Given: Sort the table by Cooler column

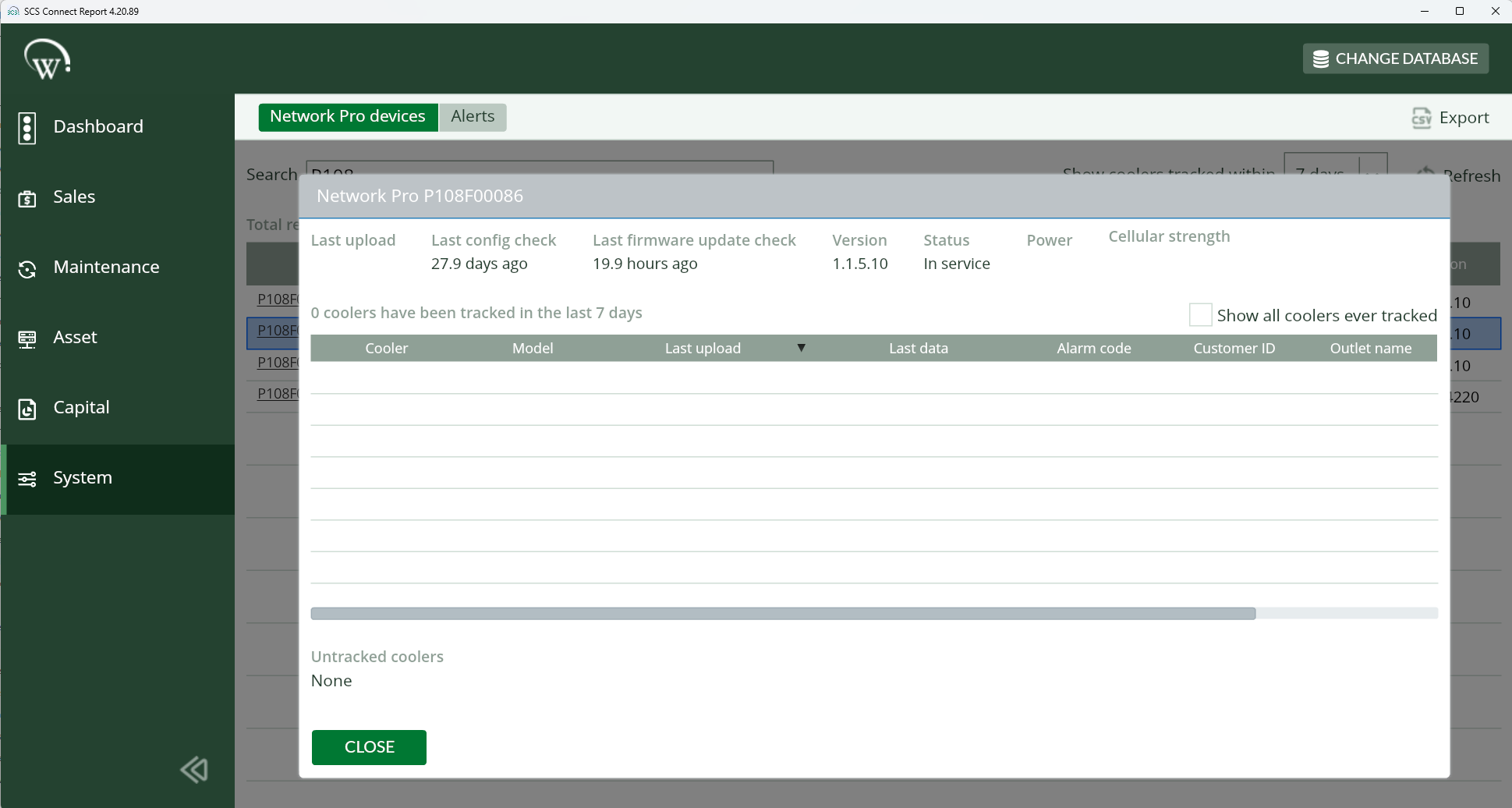Looking at the screenshot, I should (x=387, y=349).
